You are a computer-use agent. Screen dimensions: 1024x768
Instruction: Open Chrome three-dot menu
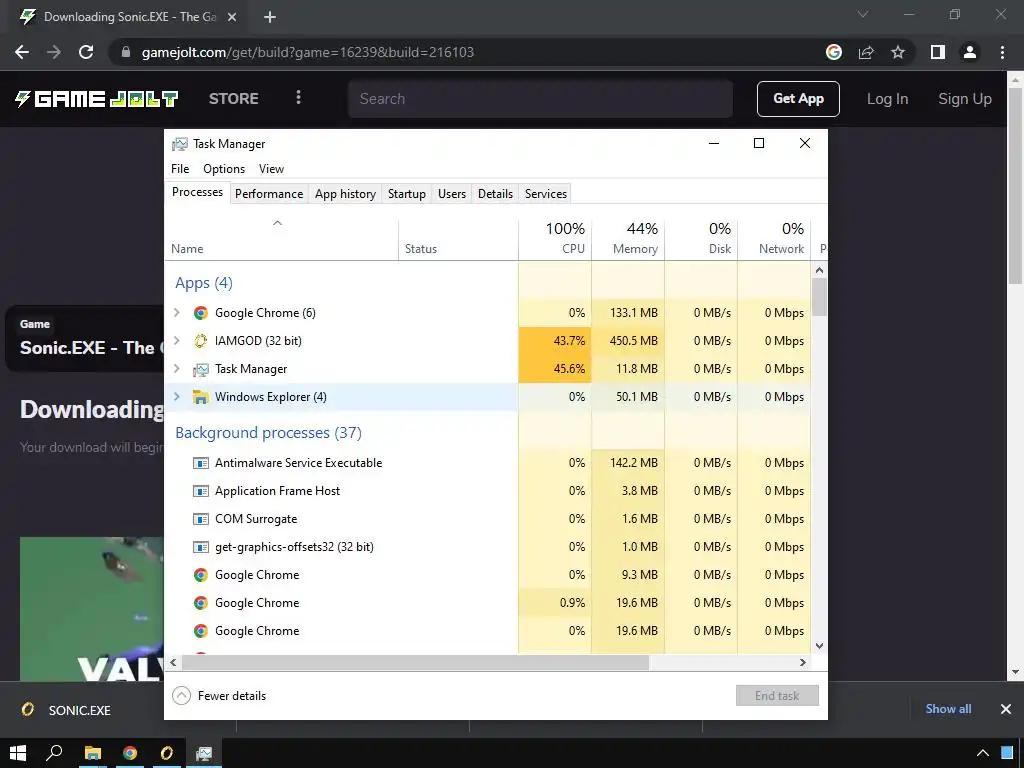(1002, 52)
